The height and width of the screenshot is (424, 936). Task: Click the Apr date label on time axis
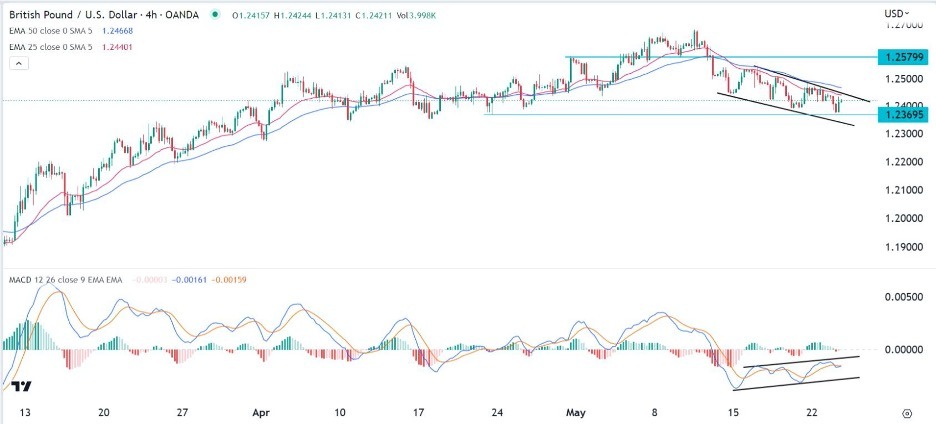pyautogui.click(x=261, y=411)
